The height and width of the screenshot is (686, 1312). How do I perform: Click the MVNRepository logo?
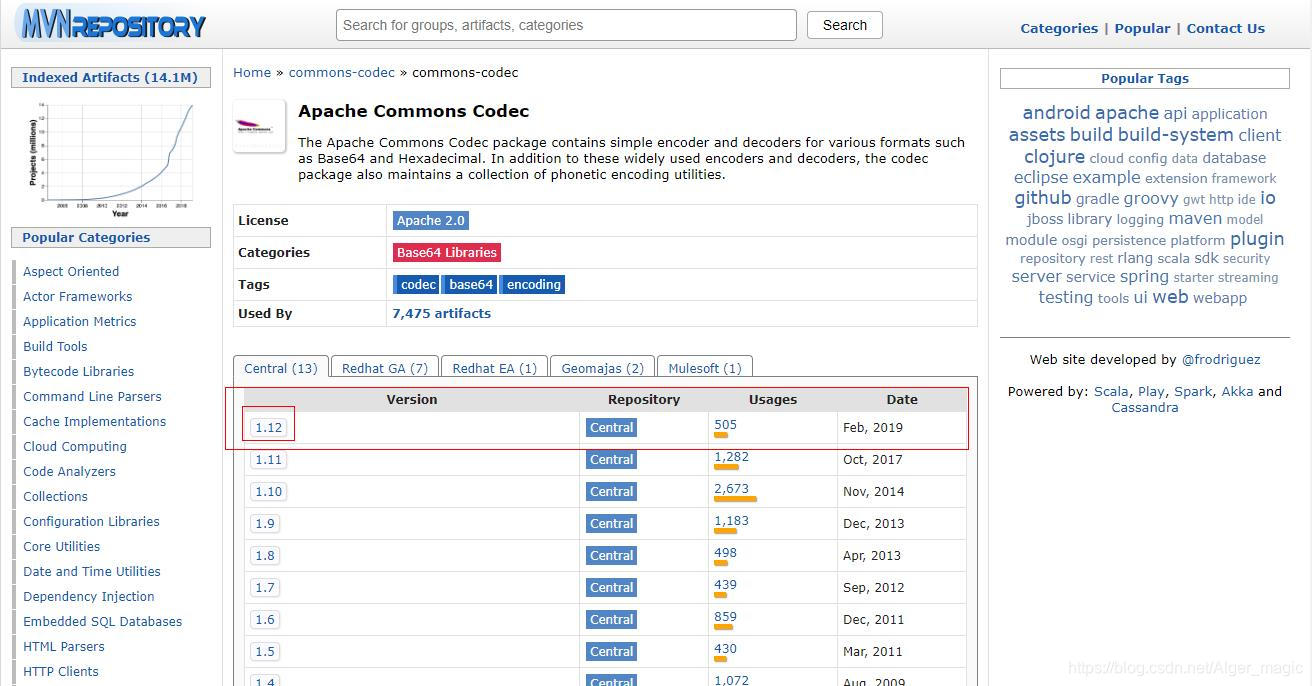pos(113,24)
